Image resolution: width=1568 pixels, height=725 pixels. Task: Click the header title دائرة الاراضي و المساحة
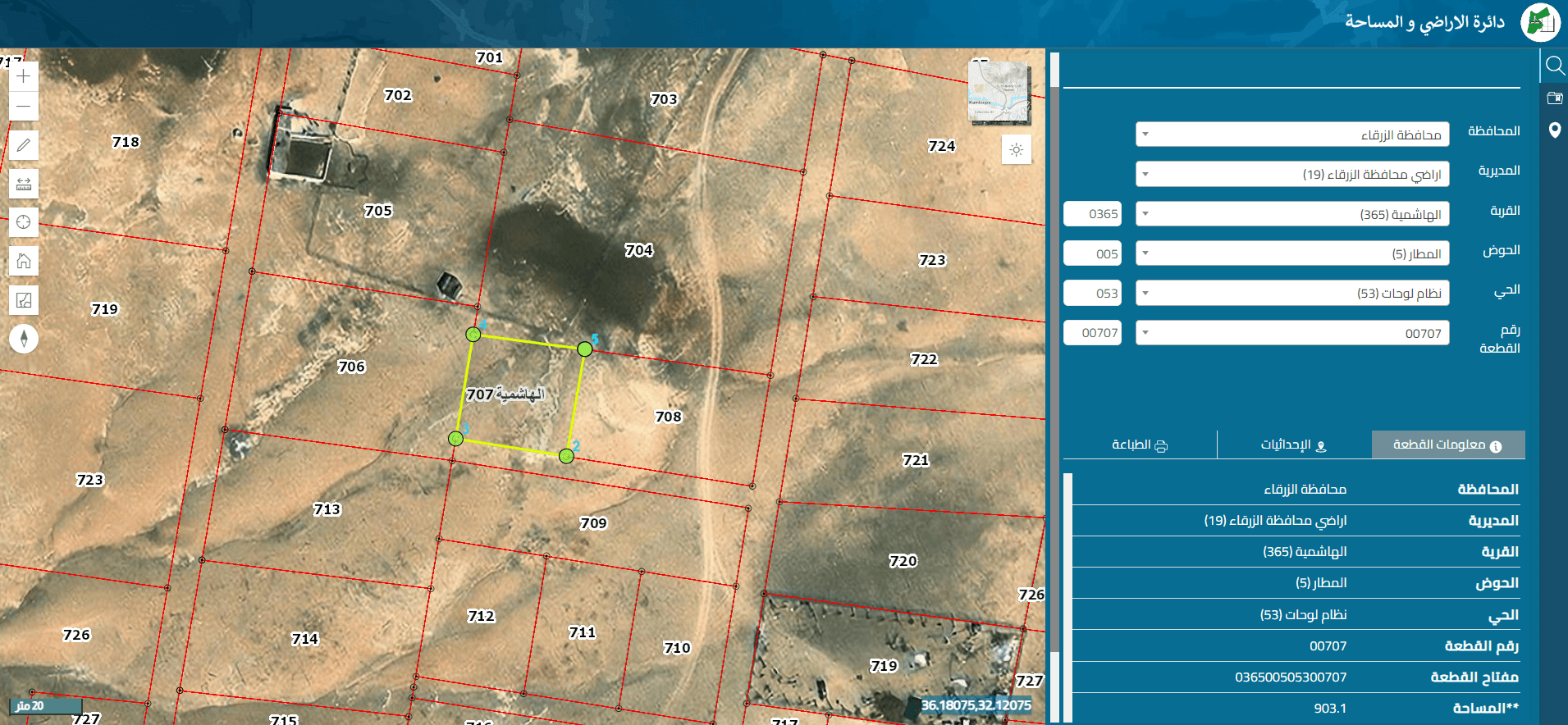click(x=1424, y=22)
